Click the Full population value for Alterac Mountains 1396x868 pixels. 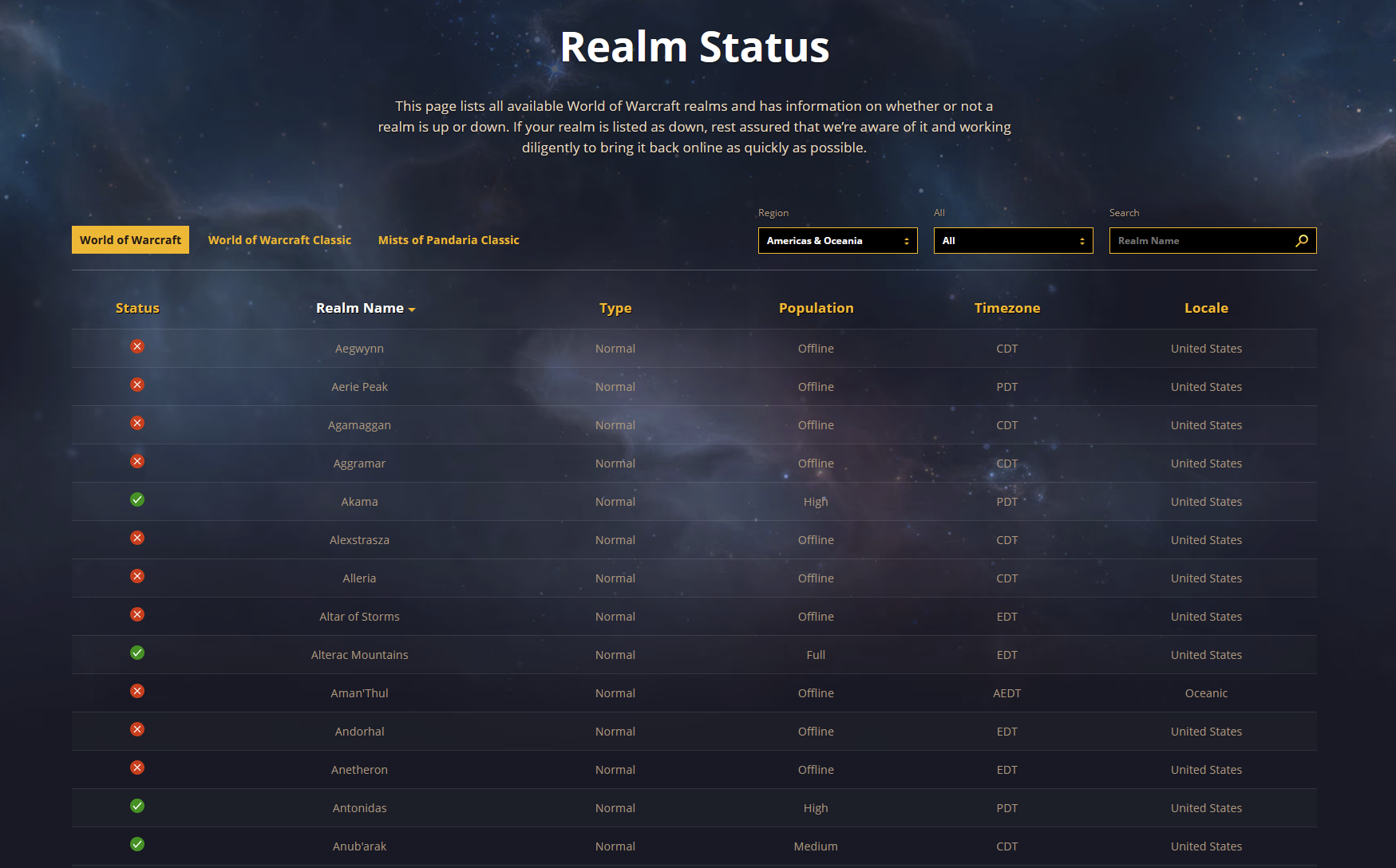tap(816, 655)
